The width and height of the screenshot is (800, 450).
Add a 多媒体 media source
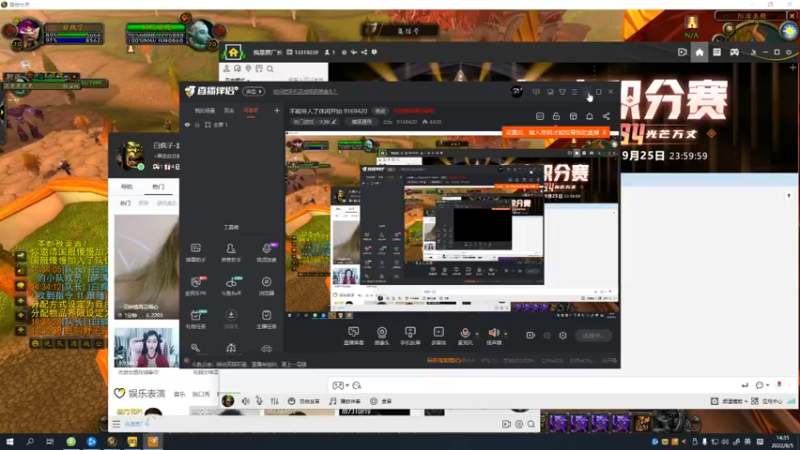coord(438,336)
